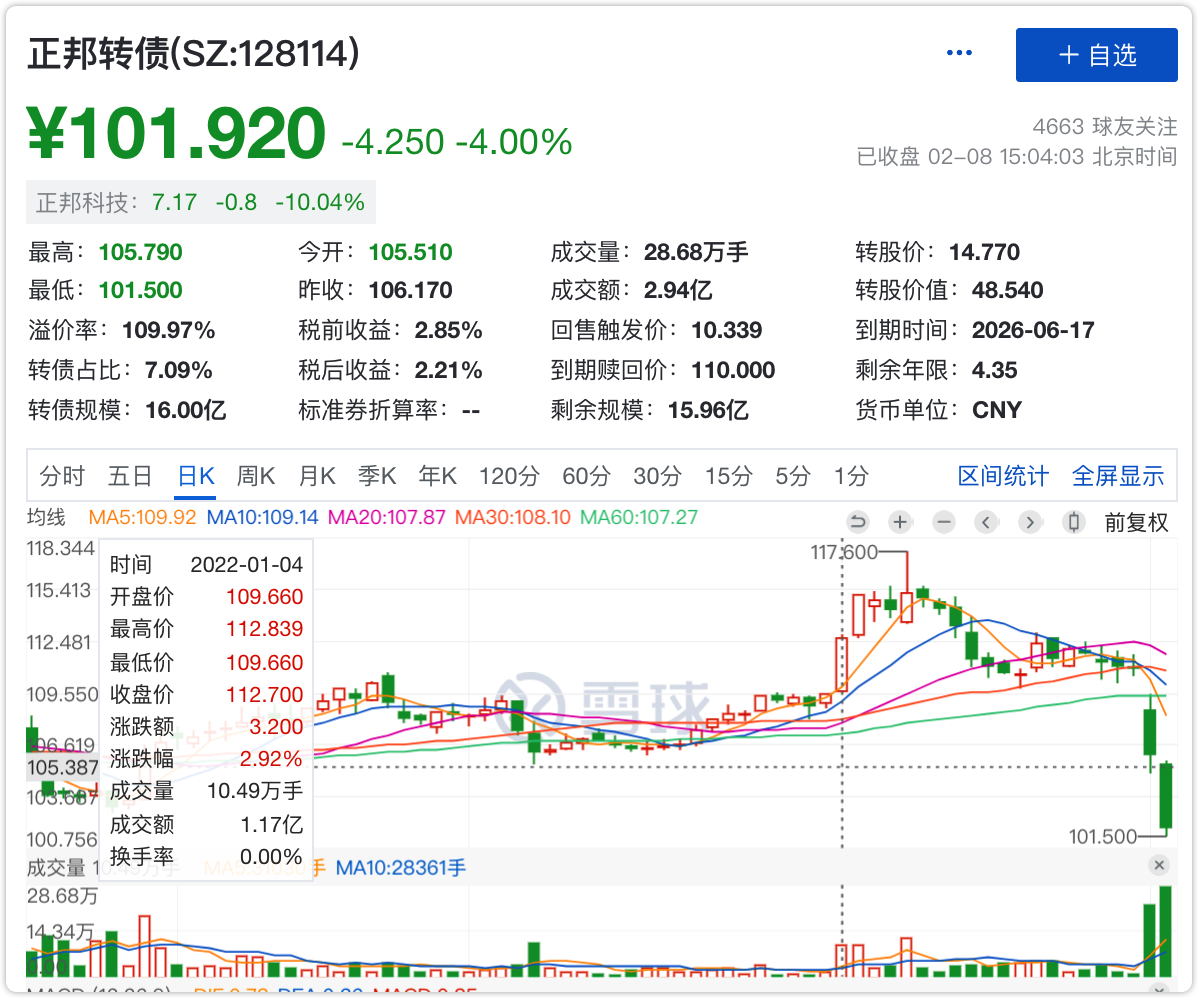The width and height of the screenshot is (1198, 998).
Task: Select the 月K monthly chart view
Action: [x=316, y=477]
